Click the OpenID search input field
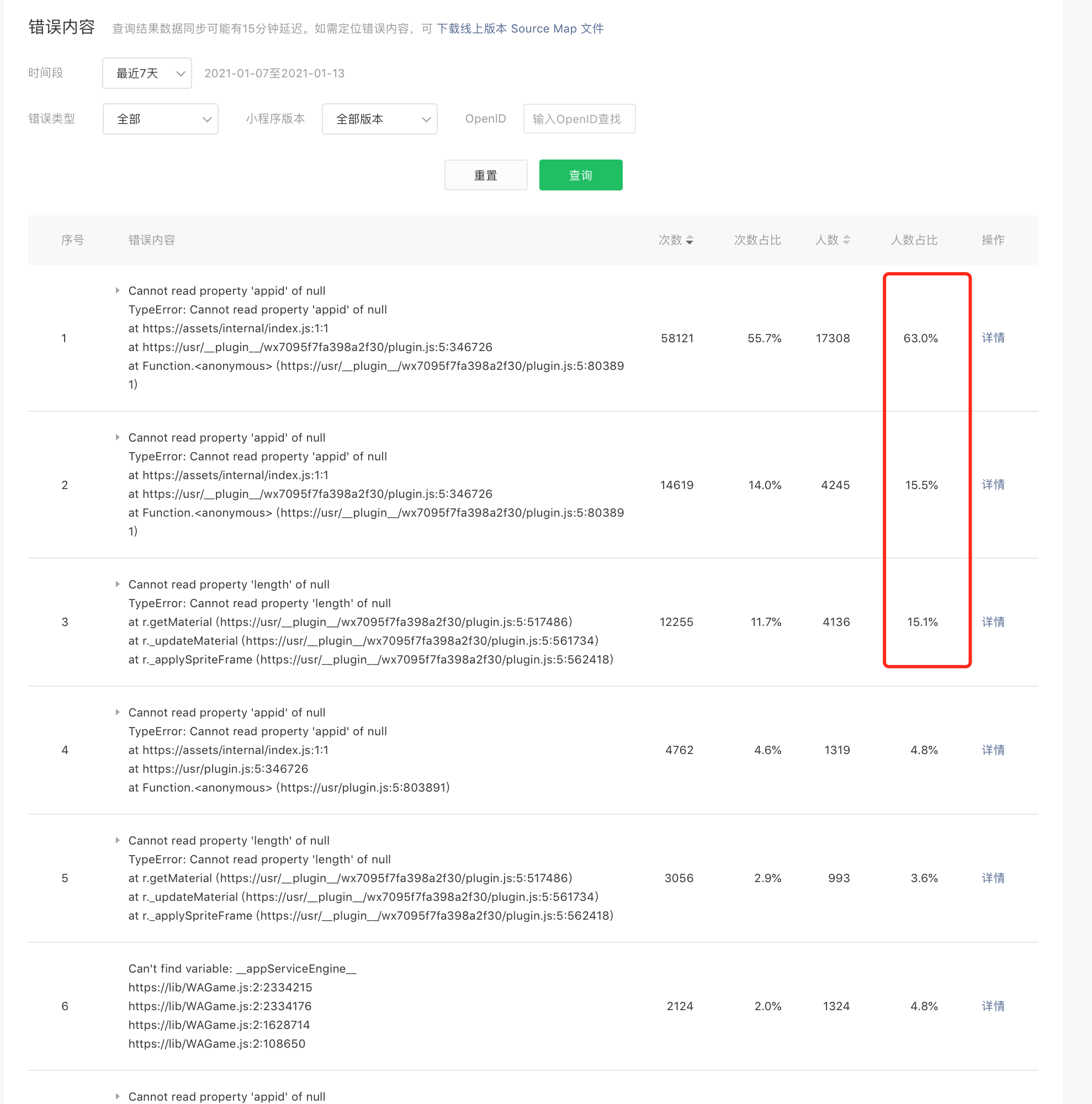The height and width of the screenshot is (1104, 1092). pos(579,119)
